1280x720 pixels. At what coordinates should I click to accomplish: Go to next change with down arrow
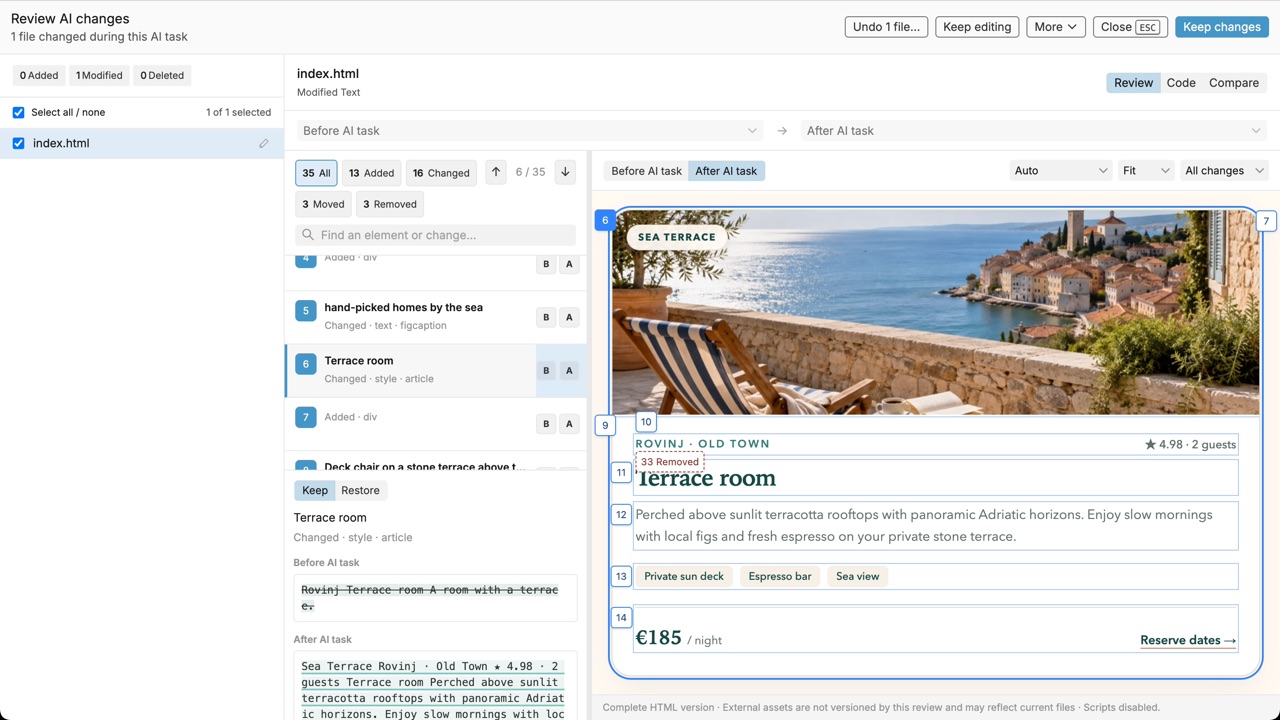[x=565, y=172]
